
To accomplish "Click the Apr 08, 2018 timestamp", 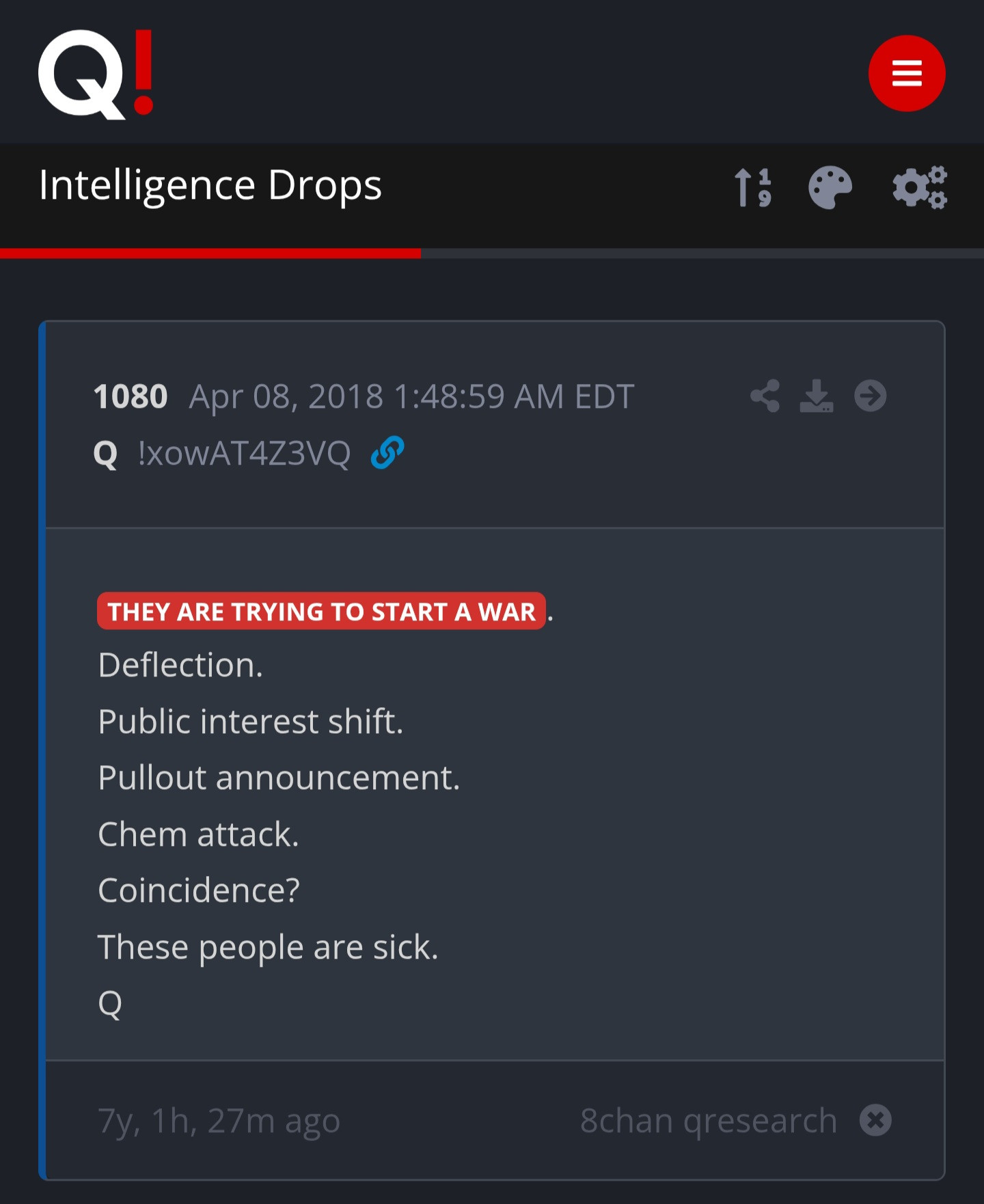I will coord(411,396).
